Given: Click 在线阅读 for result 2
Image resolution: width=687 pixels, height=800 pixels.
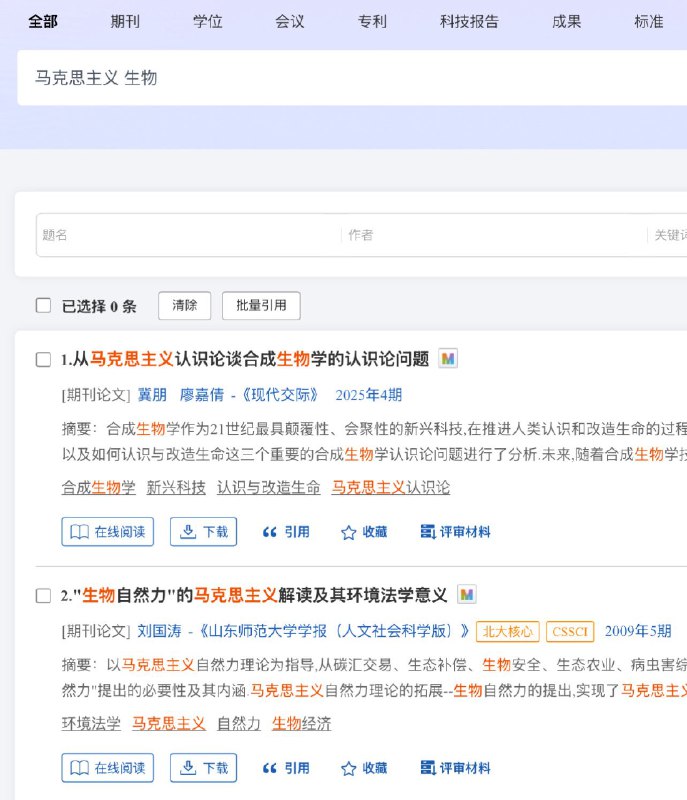Looking at the screenshot, I should [108, 768].
